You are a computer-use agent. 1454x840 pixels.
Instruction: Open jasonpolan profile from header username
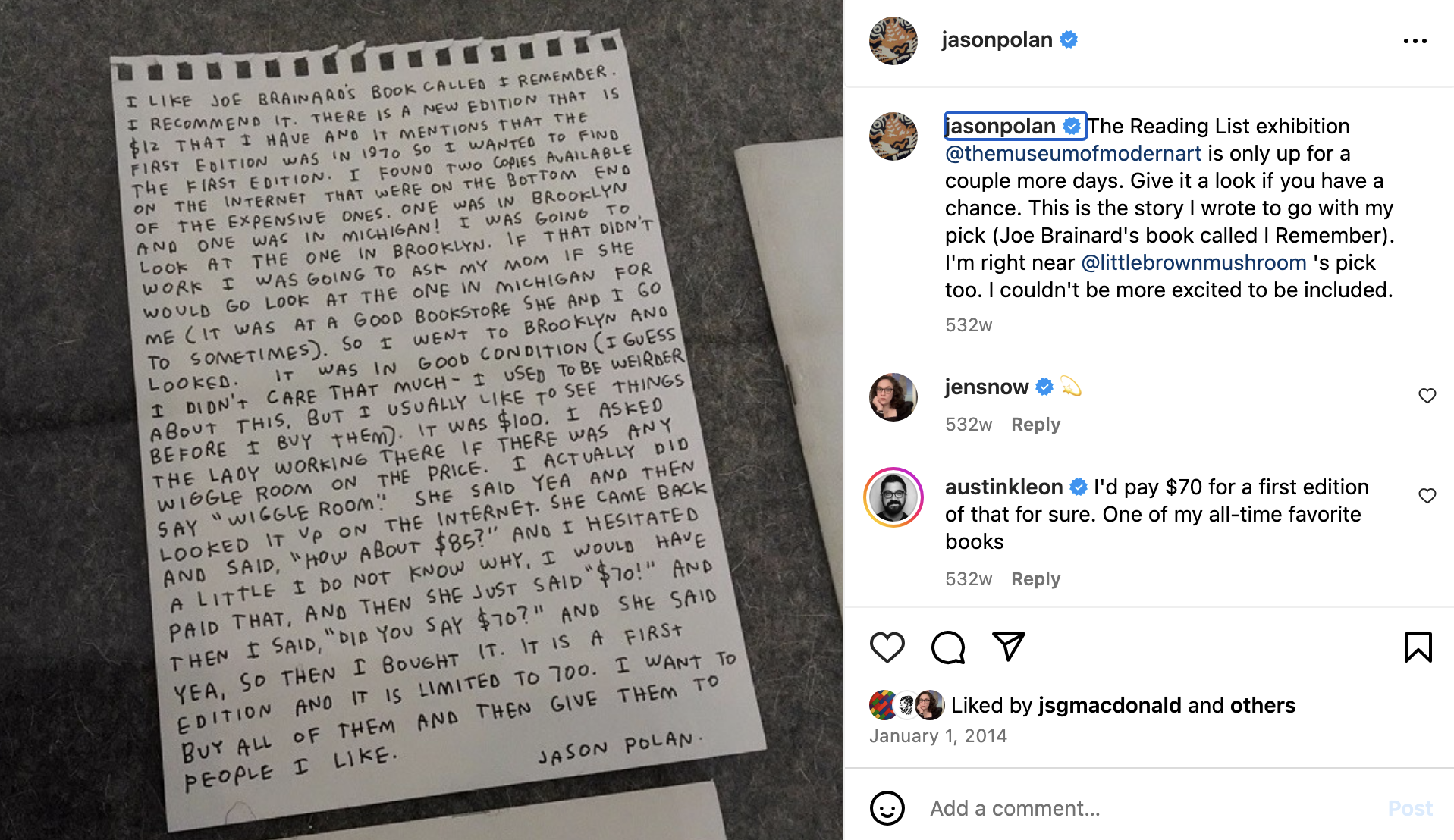coord(997,40)
